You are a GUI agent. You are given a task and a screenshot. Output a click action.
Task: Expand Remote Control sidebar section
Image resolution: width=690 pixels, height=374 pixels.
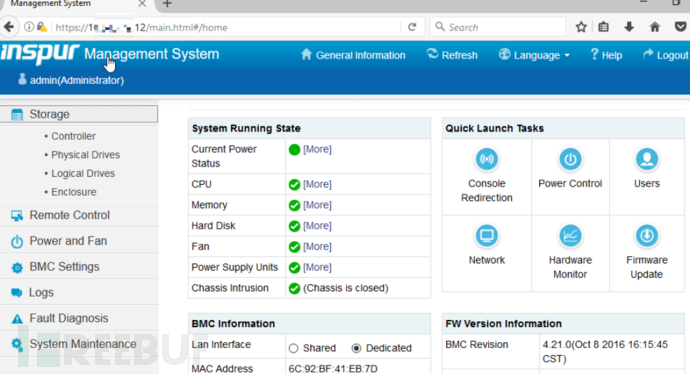click(79, 215)
